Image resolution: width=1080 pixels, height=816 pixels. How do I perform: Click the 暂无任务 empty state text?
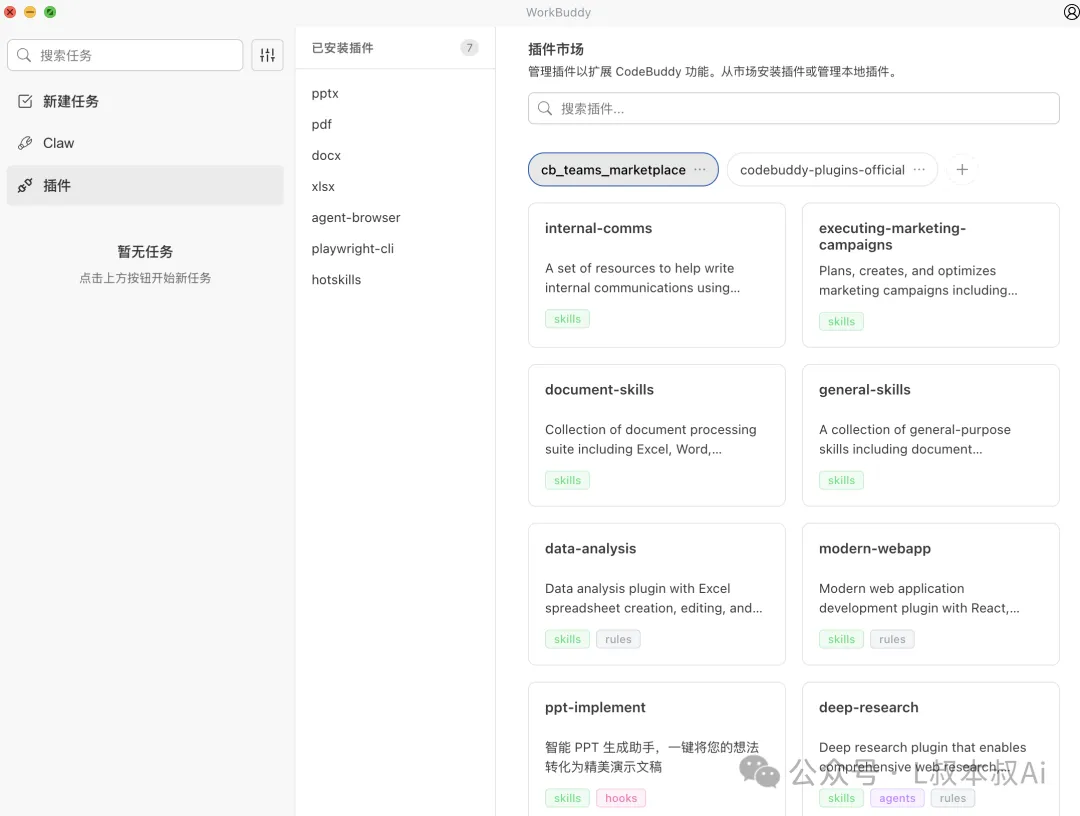(x=145, y=251)
